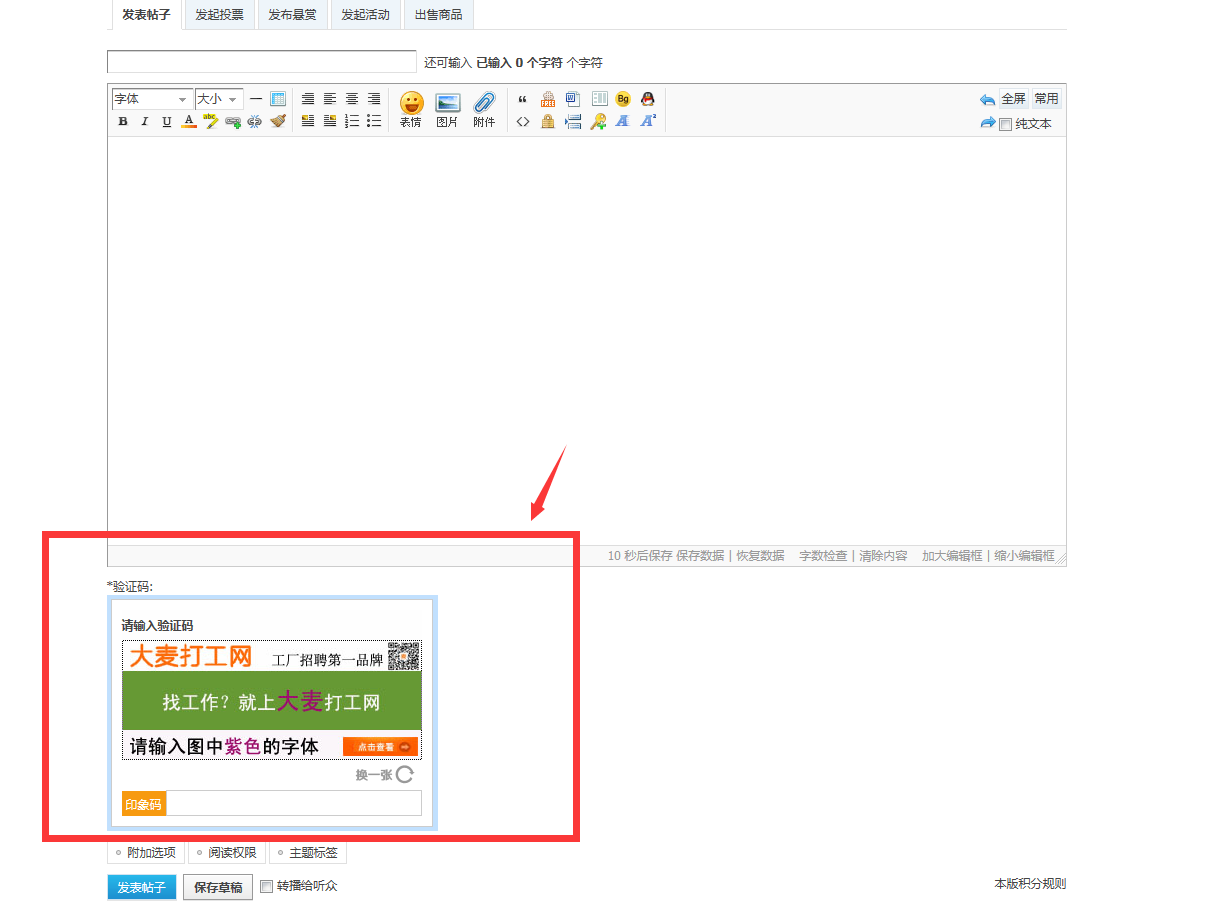Expand the 附加选项 section
Image resolution: width=1211 pixels, height=911 pixels.
click(x=146, y=853)
